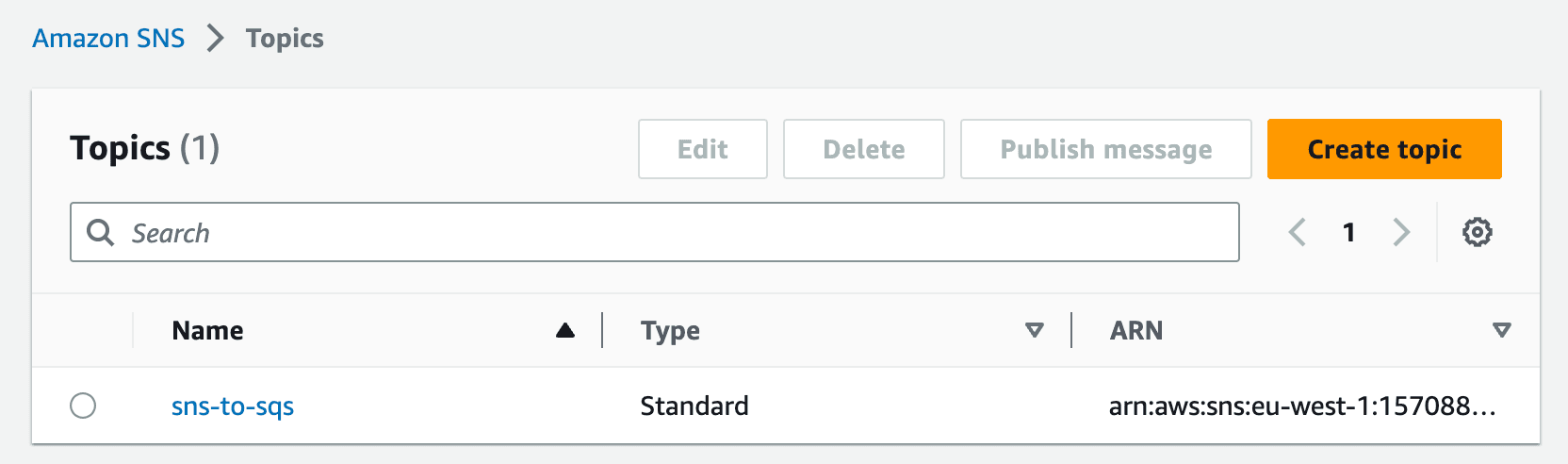Click the Delete button
This screenshot has height=464, width=1568.
(x=864, y=149)
